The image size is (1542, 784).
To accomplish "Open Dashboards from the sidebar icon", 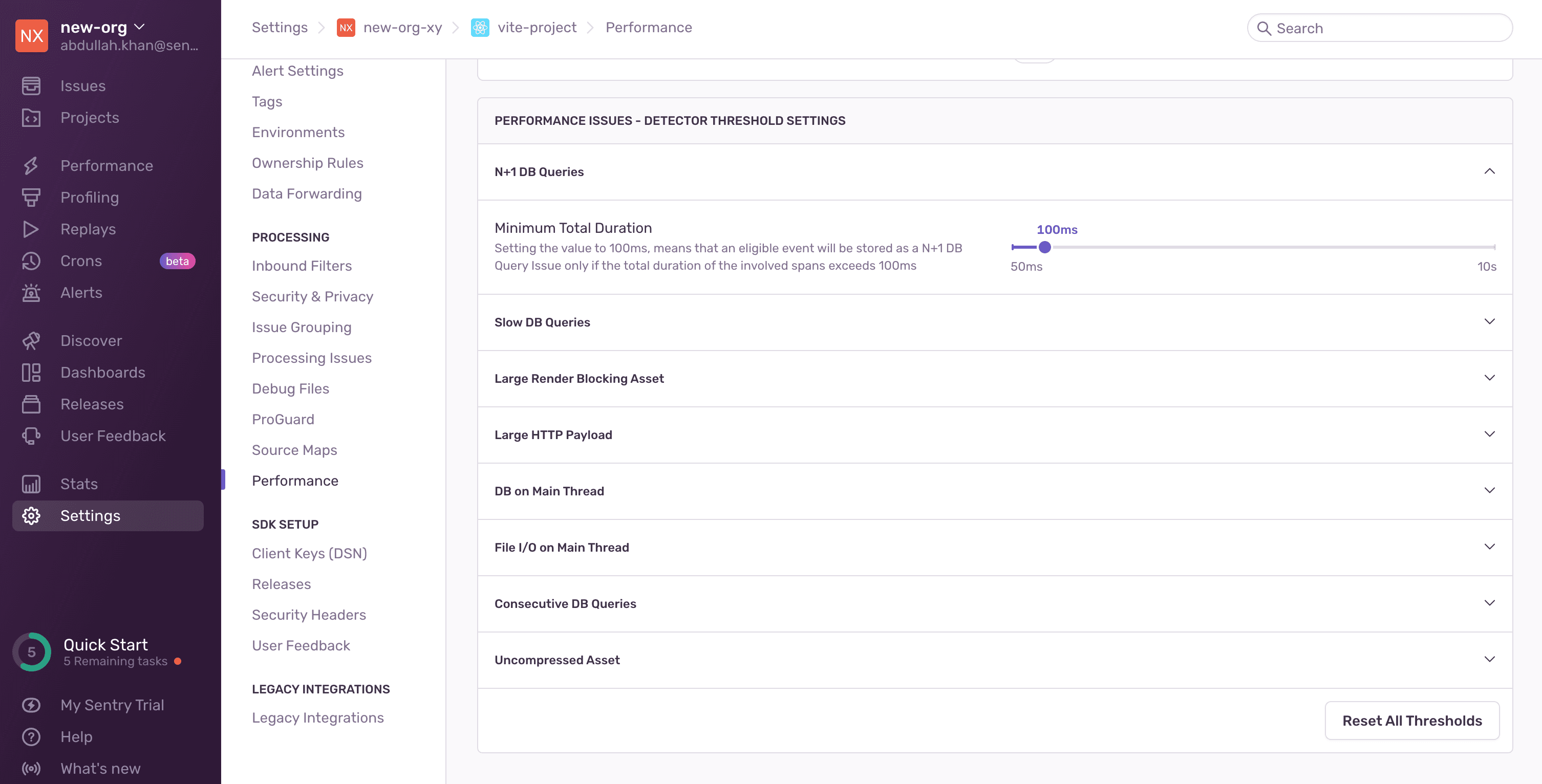I will pyautogui.click(x=32, y=372).
